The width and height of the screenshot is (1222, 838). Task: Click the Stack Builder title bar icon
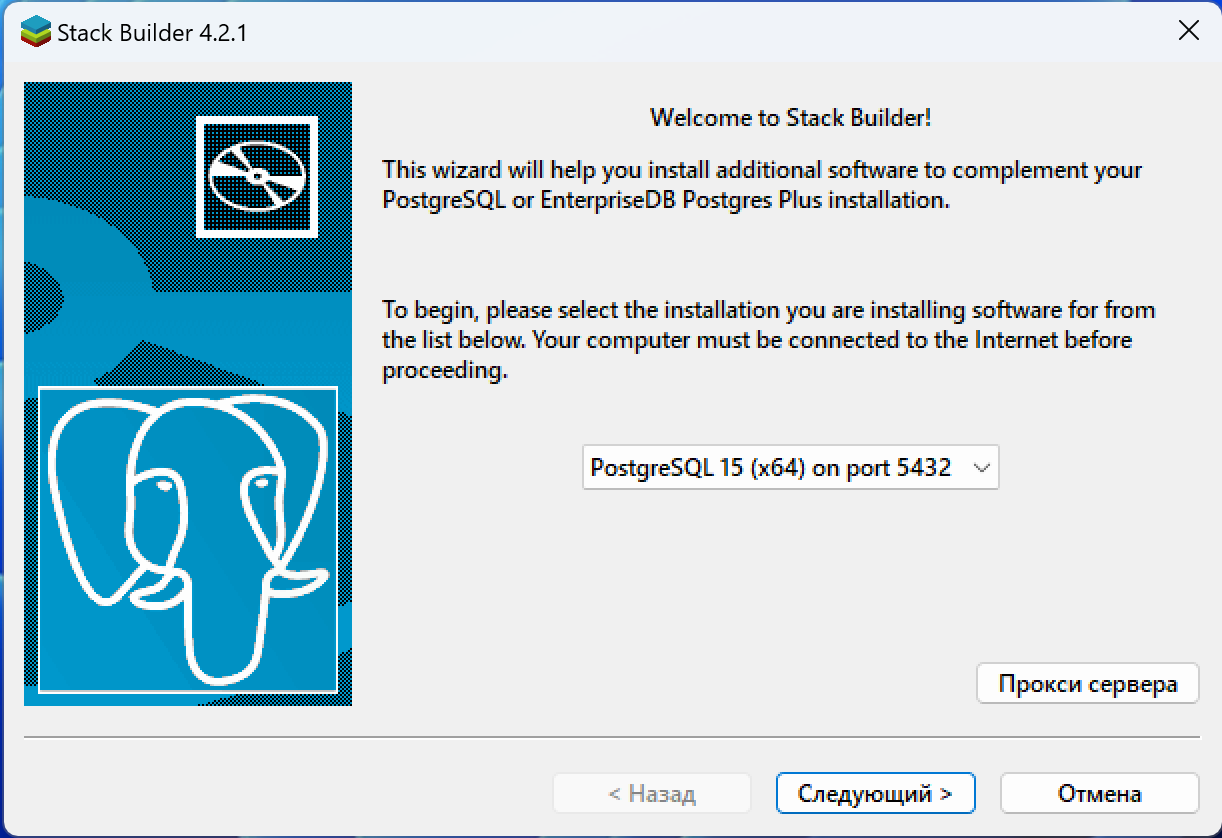tap(35, 32)
